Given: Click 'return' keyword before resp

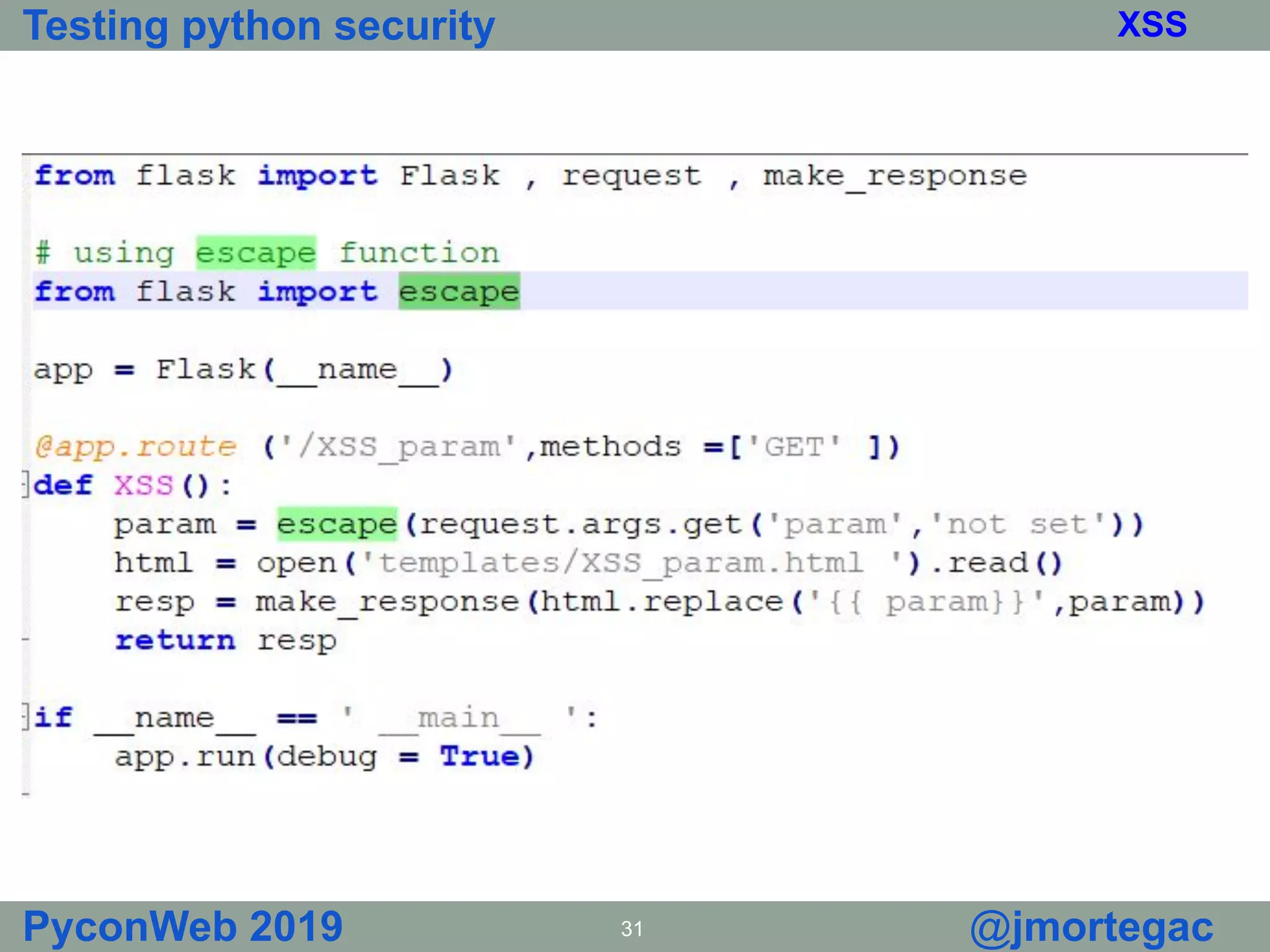Looking at the screenshot, I should pyautogui.click(x=175, y=640).
